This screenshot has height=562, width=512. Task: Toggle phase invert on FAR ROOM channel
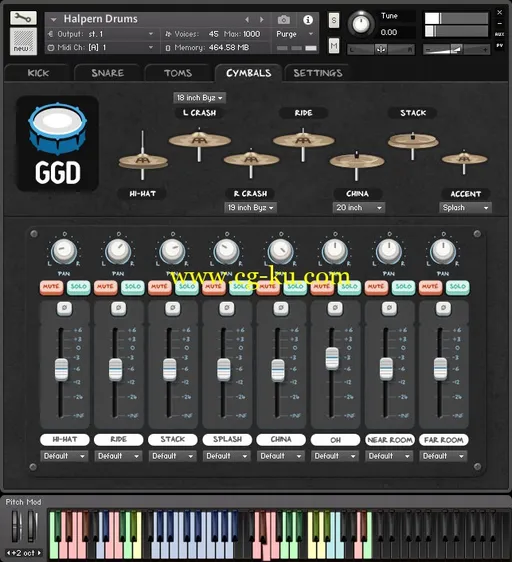pyautogui.click(x=443, y=308)
